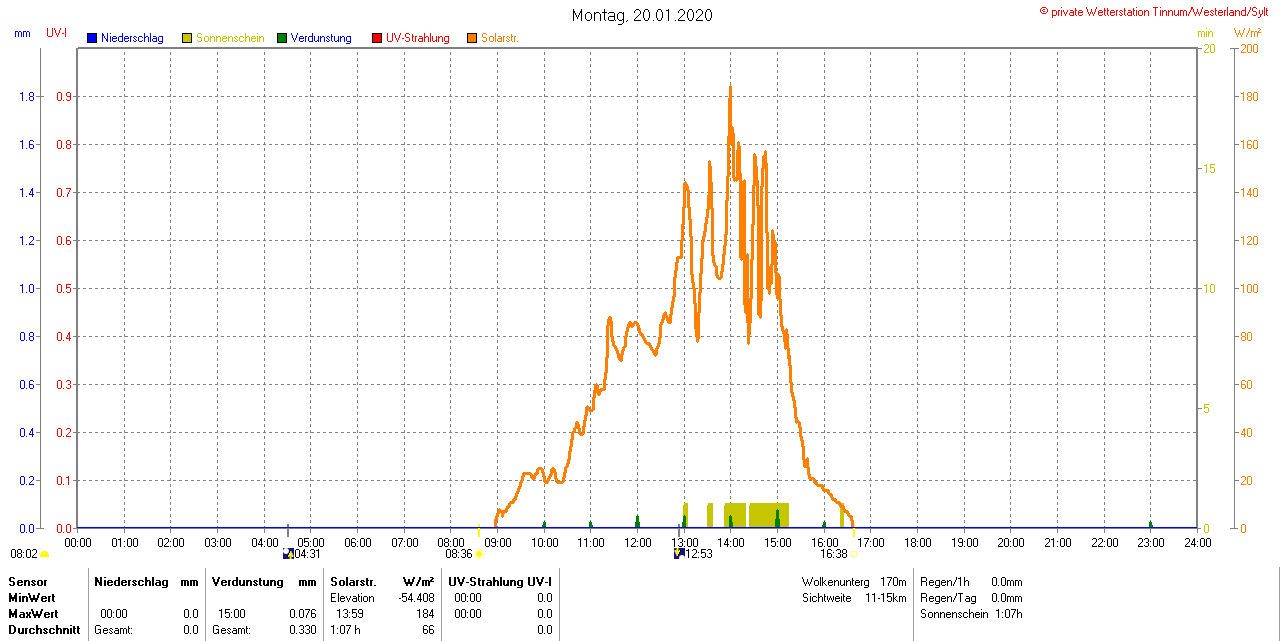Select the UV-Strahlung legend label
This screenshot has height=641, width=1280.
418,38
